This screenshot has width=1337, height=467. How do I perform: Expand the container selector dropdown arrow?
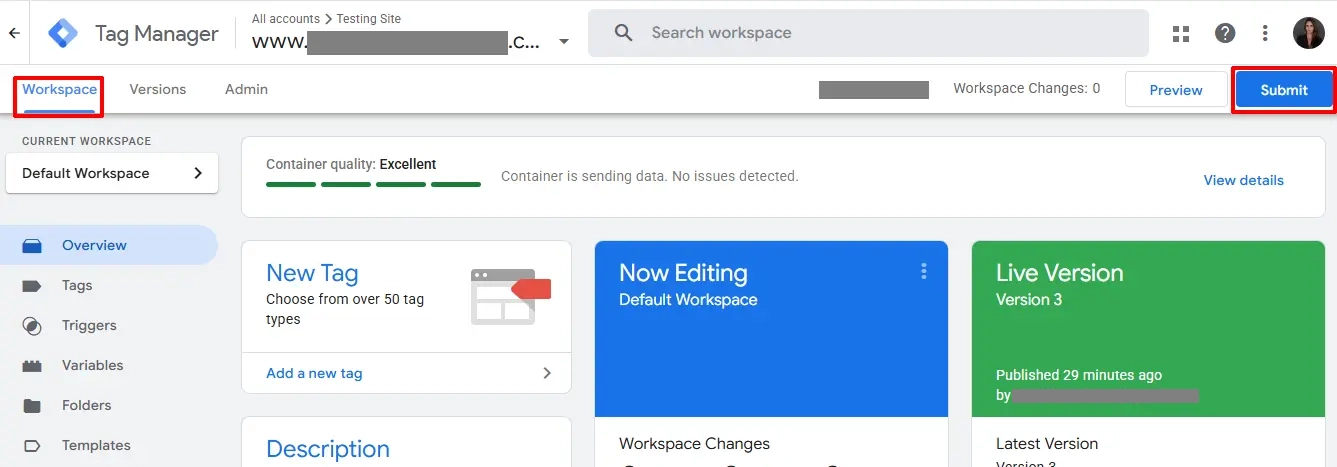click(564, 42)
